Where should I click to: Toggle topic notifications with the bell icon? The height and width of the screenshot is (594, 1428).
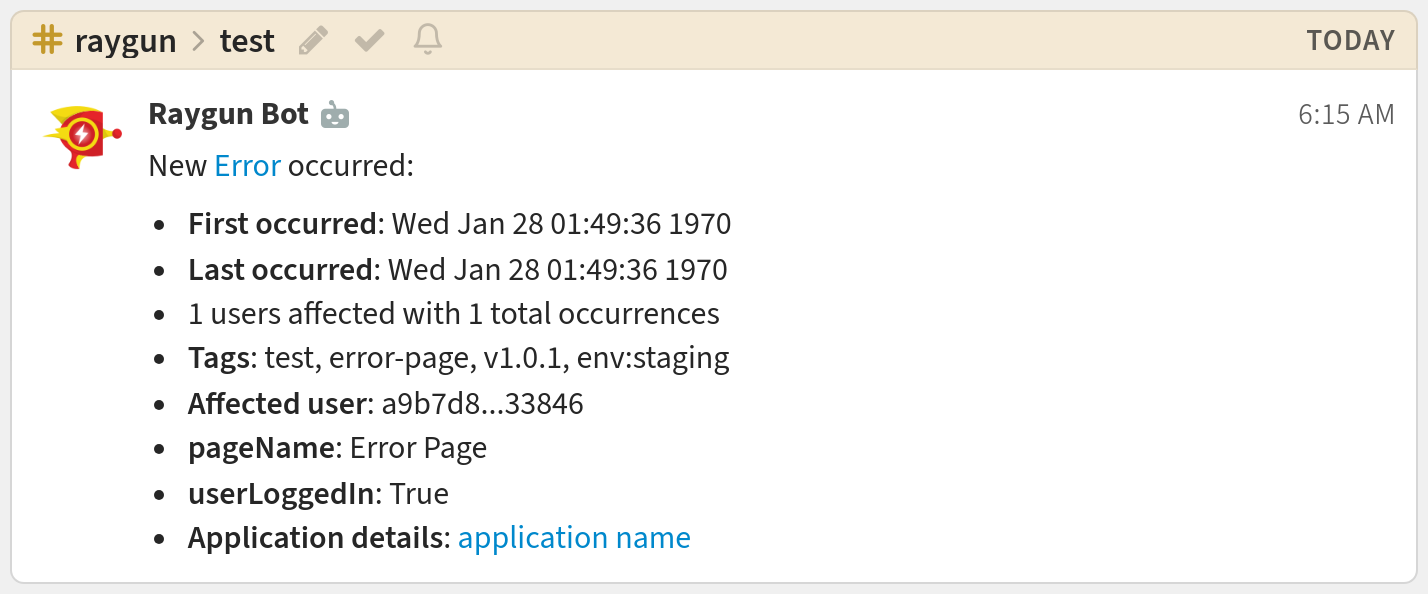point(428,40)
